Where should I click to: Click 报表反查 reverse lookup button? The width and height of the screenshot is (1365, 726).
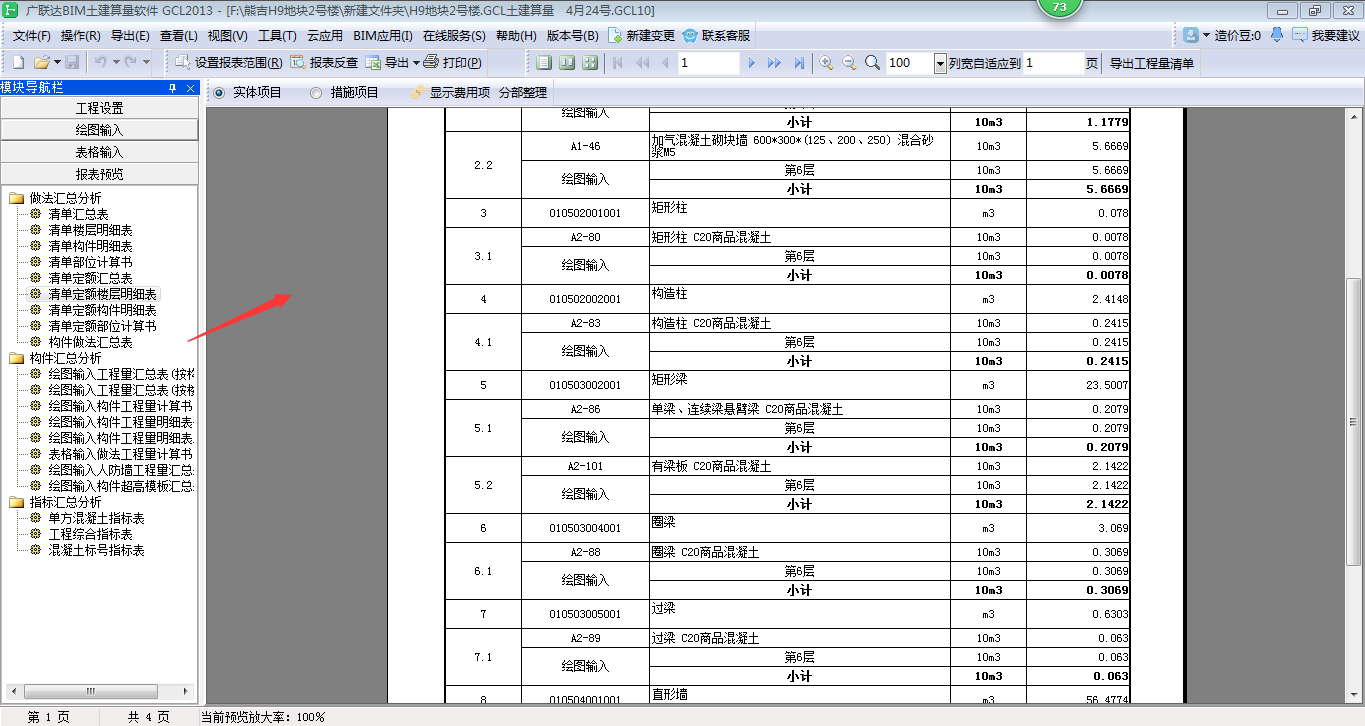tap(324, 62)
